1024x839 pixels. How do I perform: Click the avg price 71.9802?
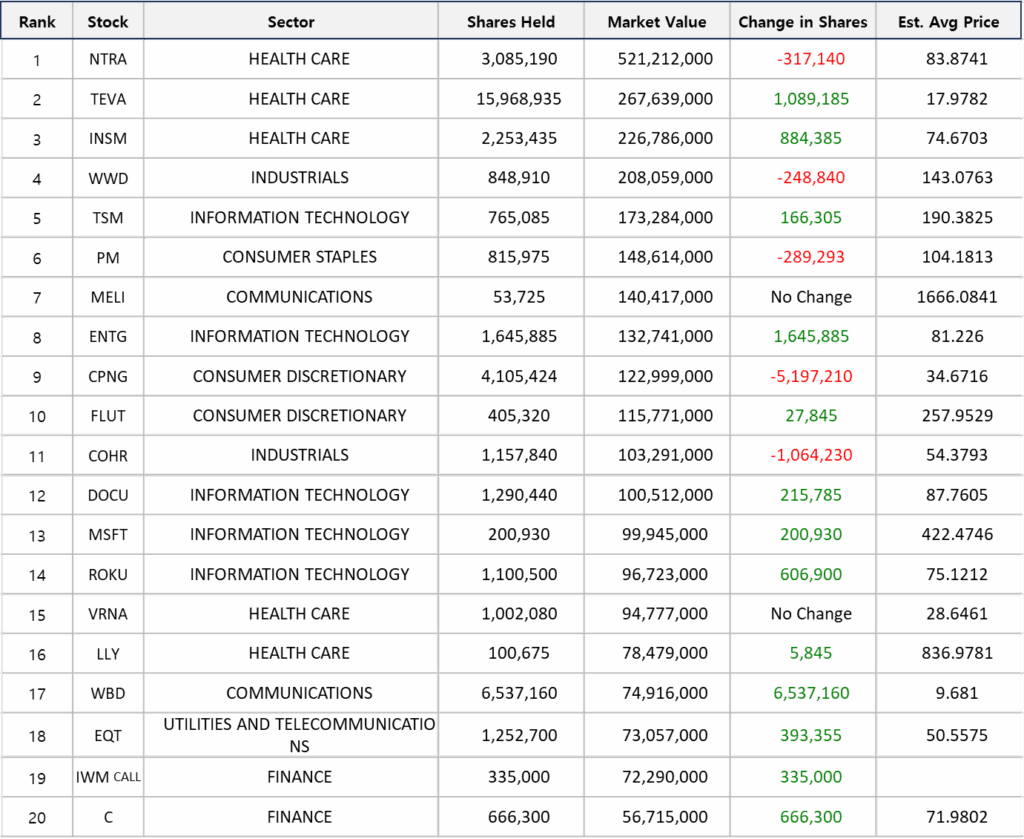957,817
